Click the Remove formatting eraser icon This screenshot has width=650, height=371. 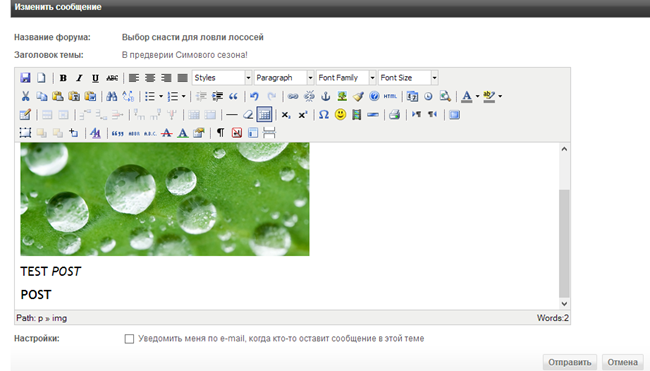(x=248, y=115)
